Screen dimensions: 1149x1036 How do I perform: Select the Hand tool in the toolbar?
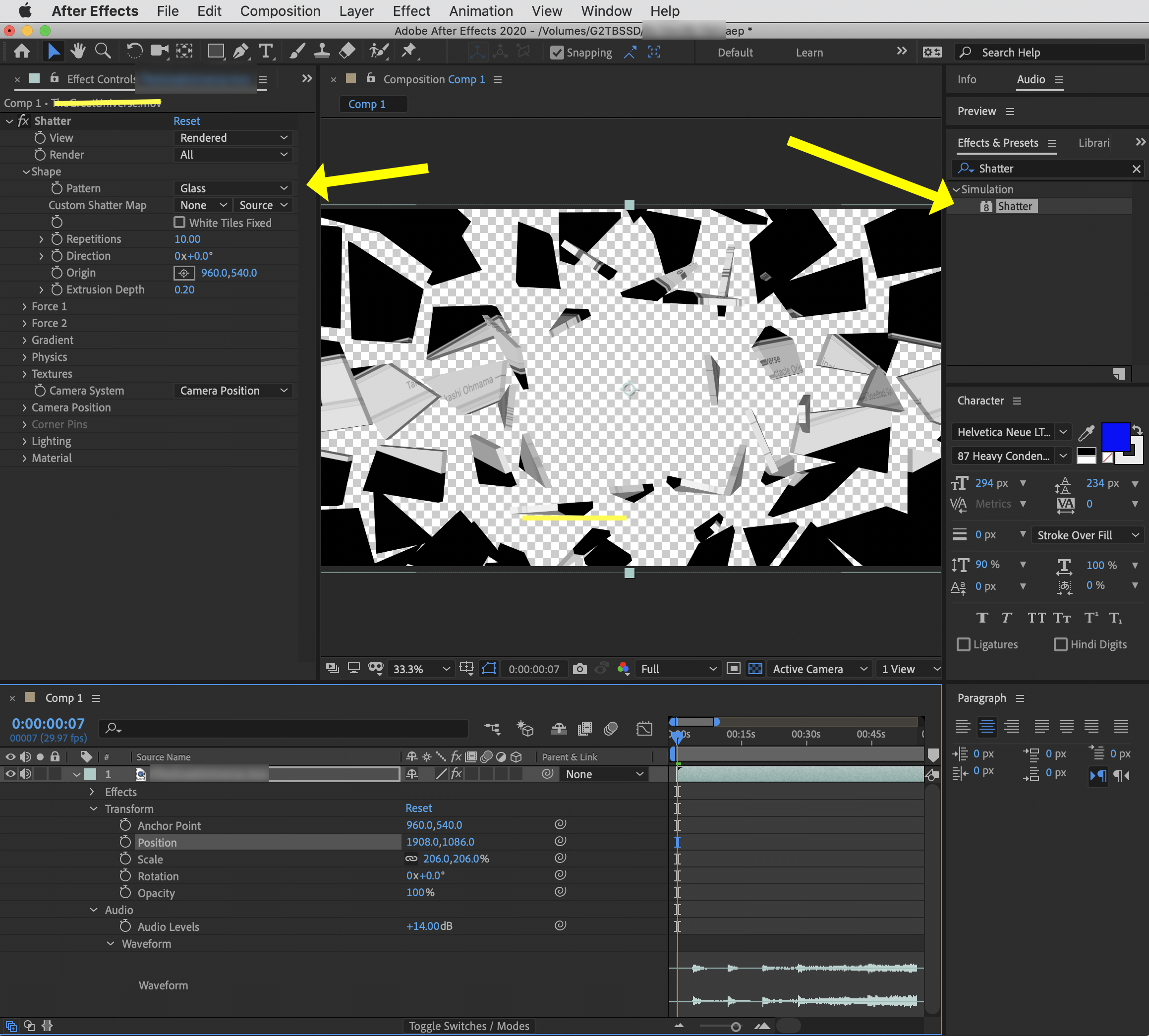pos(78,51)
